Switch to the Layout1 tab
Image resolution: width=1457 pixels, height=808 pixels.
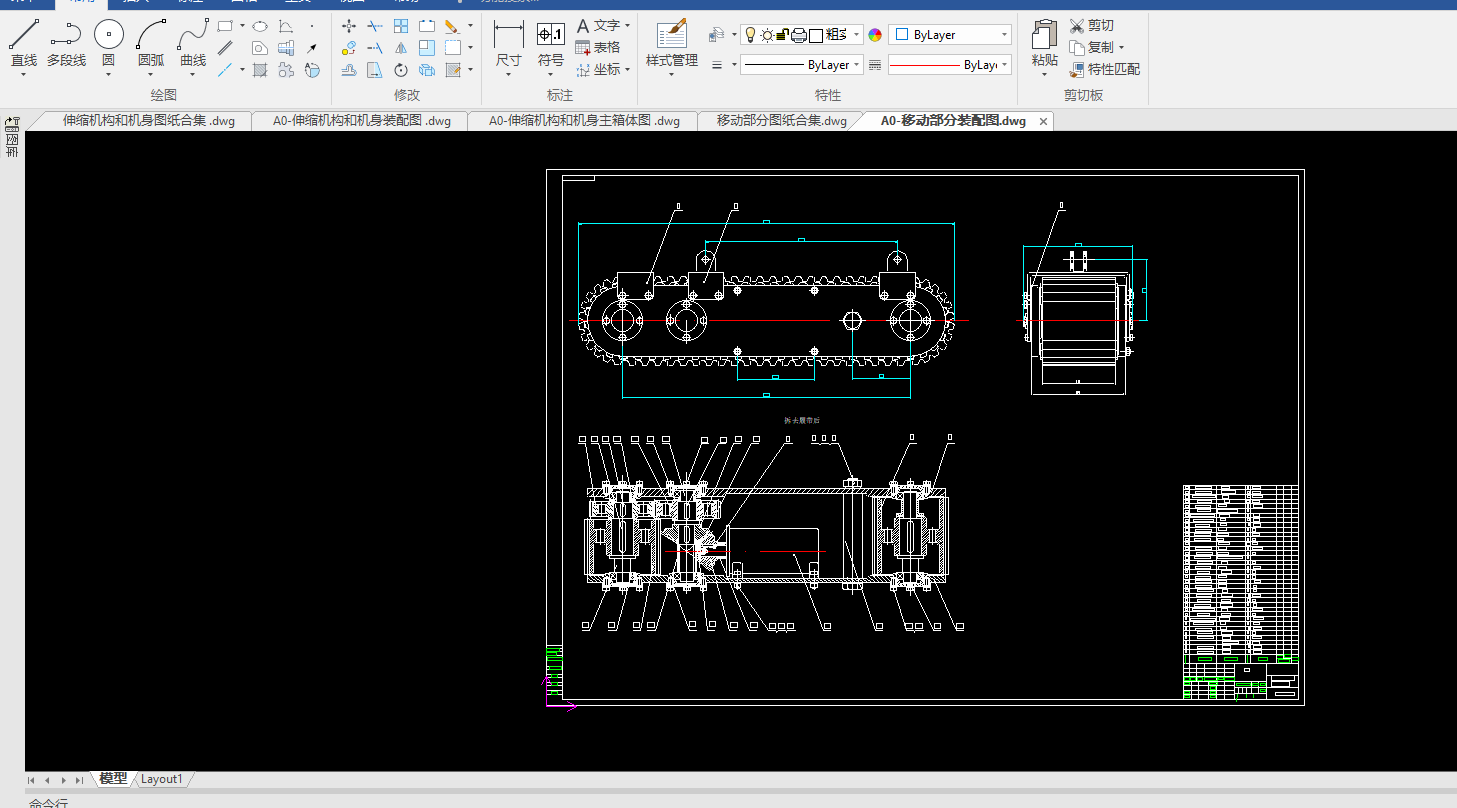tap(161, 779)
